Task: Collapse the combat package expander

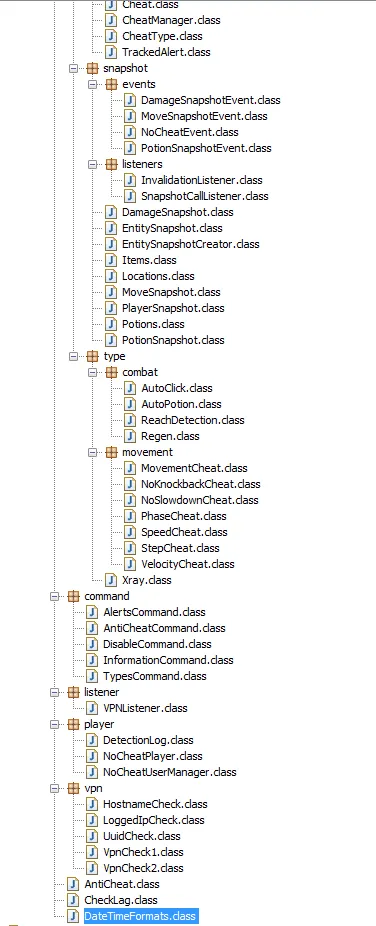Action: coord(92,372)
